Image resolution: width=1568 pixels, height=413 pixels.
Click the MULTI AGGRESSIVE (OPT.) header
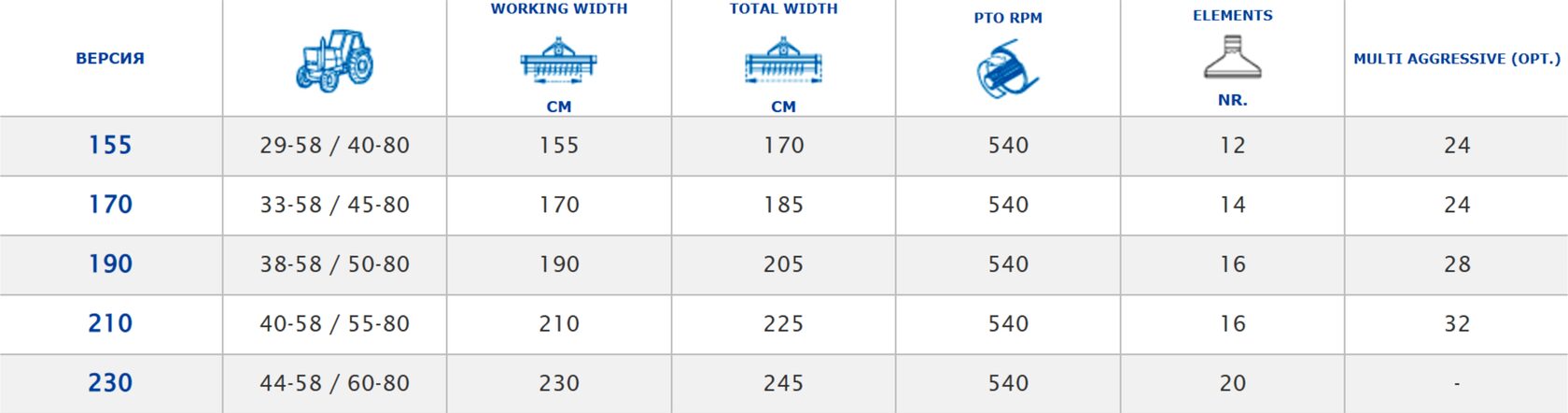[x=1456, y=58]
